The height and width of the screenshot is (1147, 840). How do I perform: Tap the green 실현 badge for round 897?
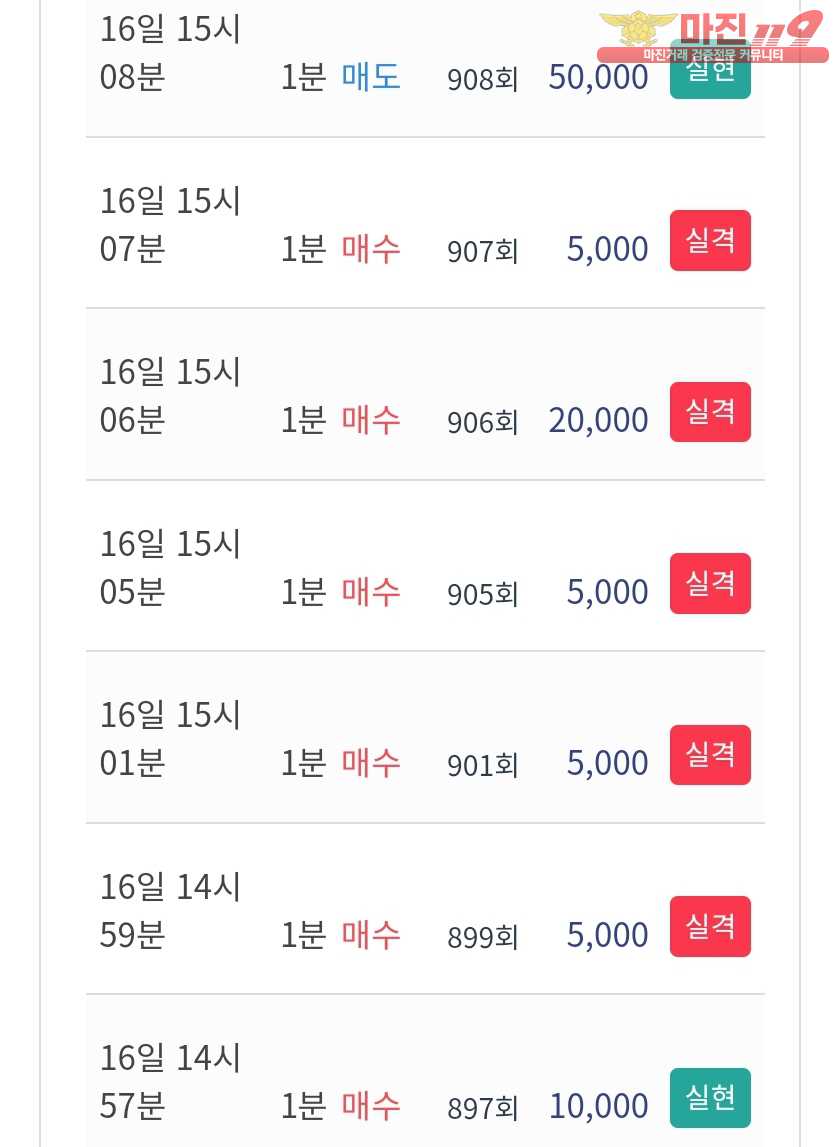[710, 1097]
